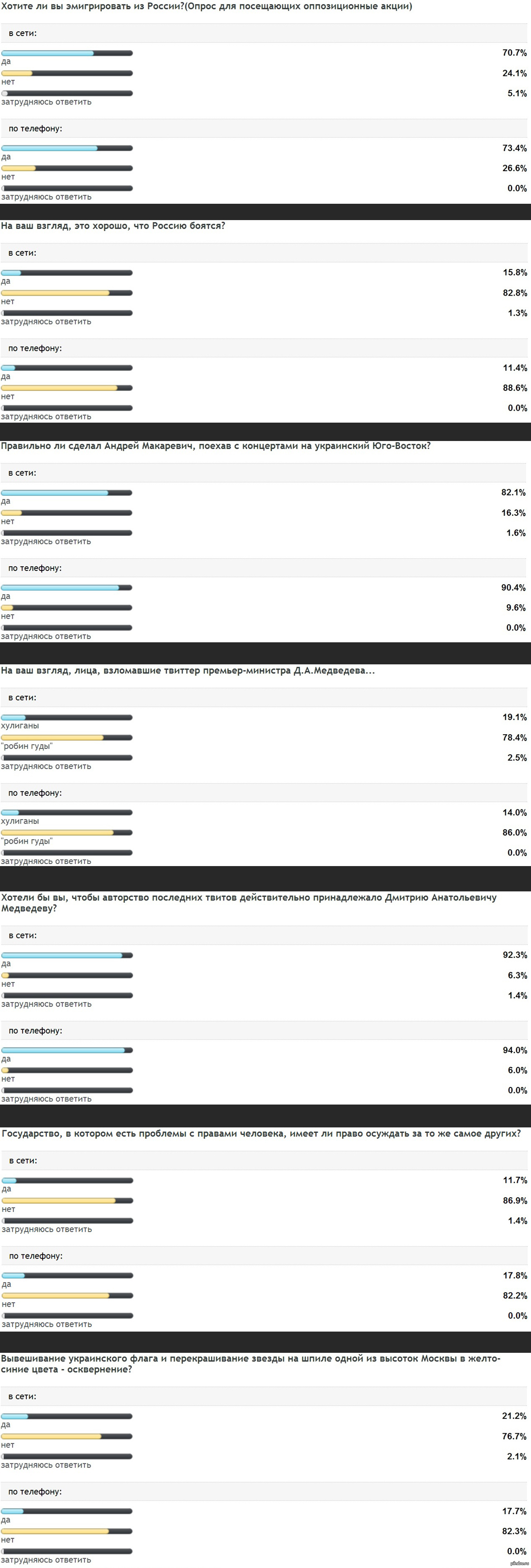
Task: Click the 14.0% 'хулиганы' phone result value
Action: pyautogui.click(x=514, y=813)
